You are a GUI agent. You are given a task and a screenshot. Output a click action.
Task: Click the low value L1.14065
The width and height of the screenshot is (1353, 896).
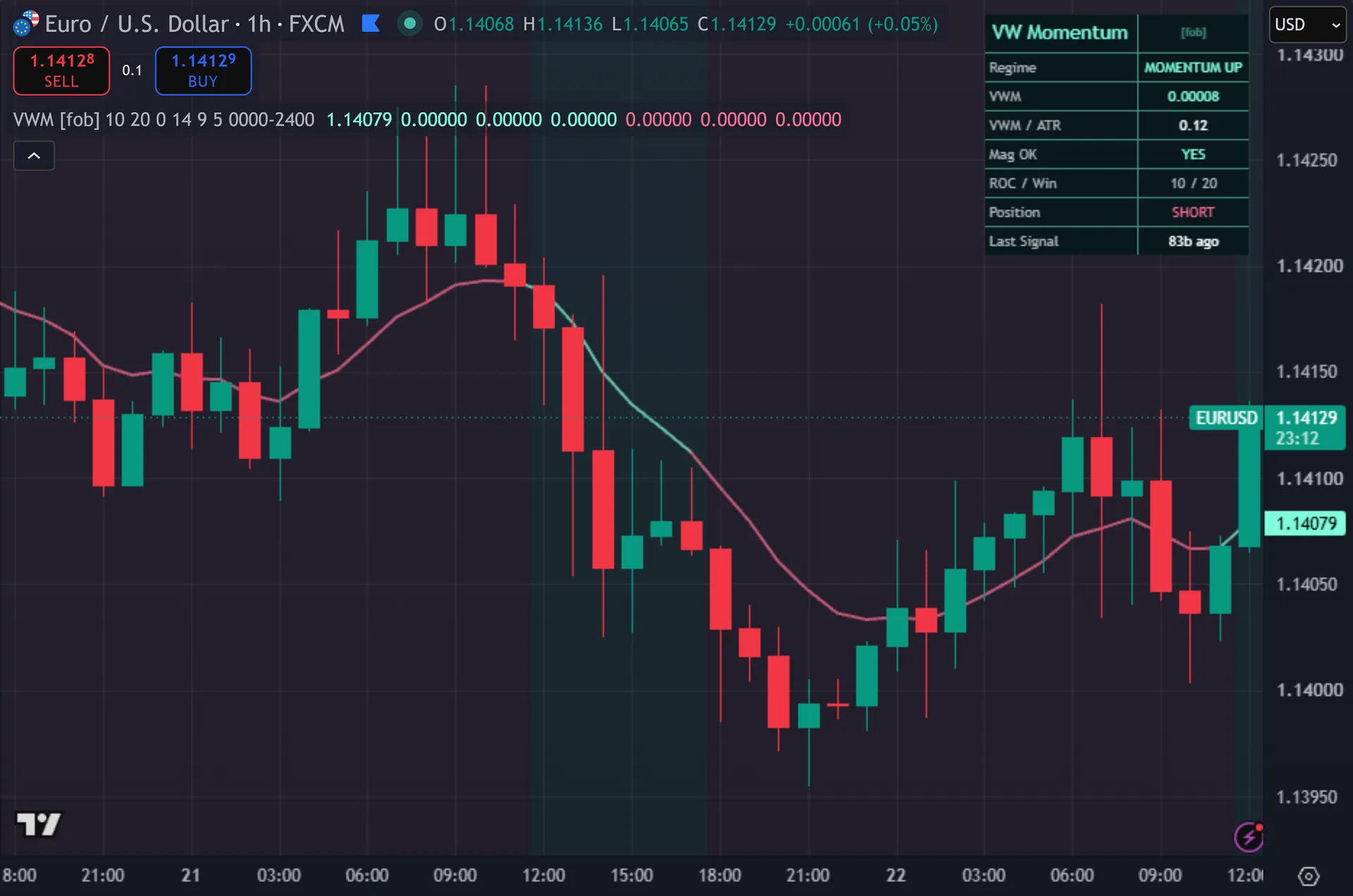point(650,25)
